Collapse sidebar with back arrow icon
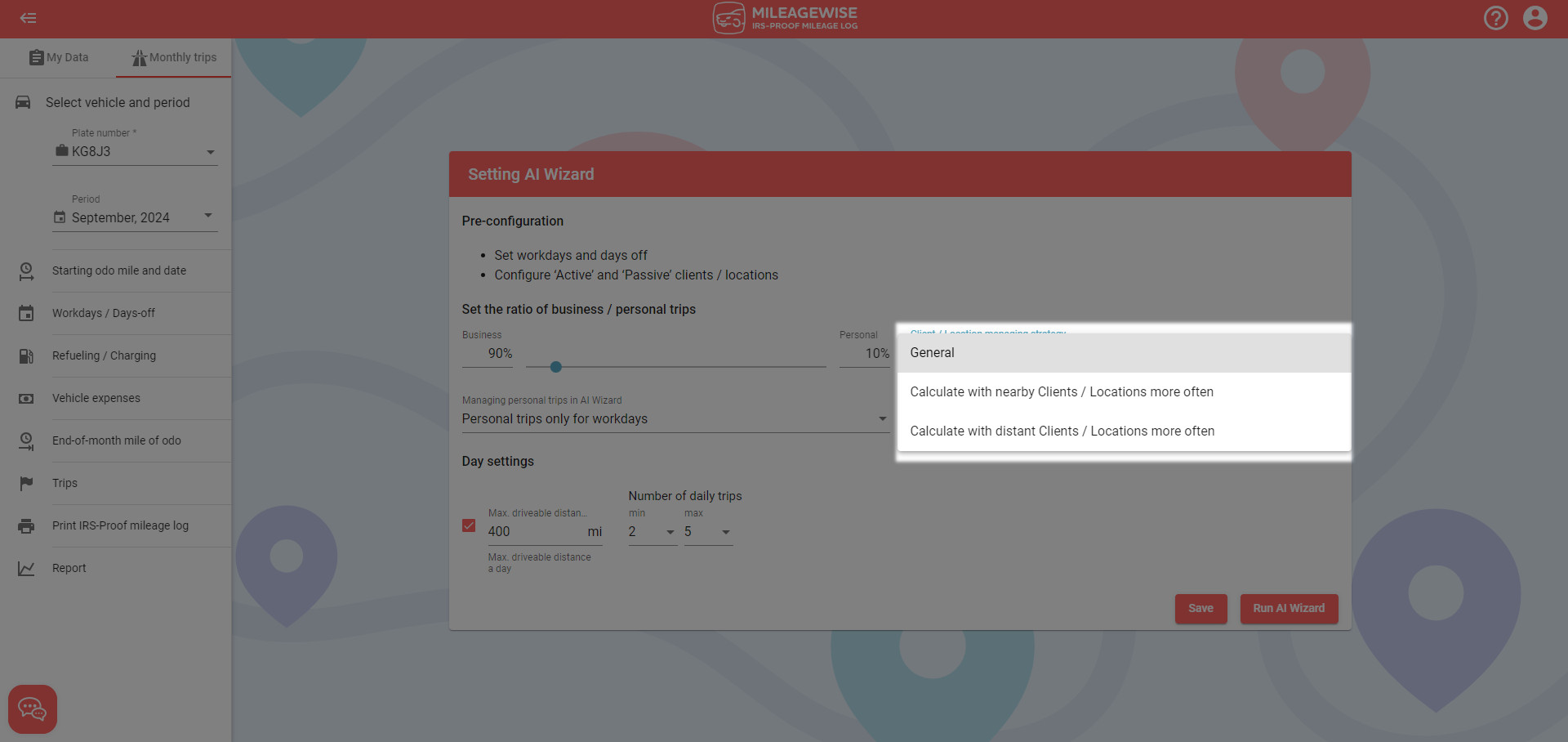Screen dimensions: 1568x742 (x=29, y=18)
